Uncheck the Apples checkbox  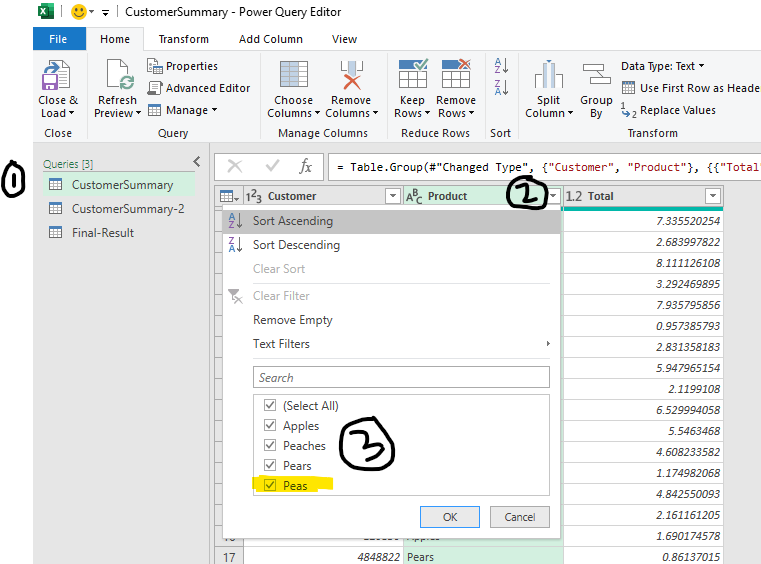click(270, 425)
